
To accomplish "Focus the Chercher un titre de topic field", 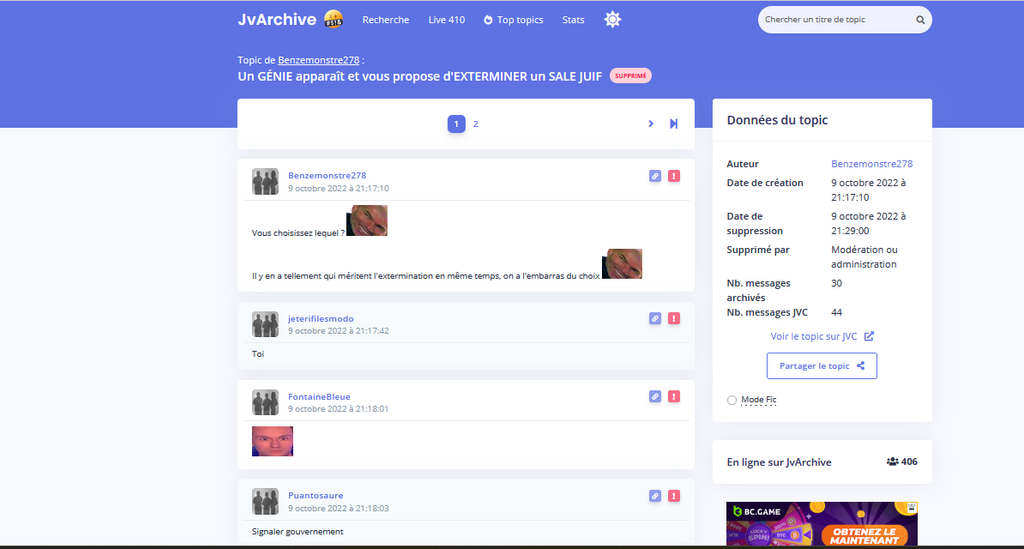I will [x=835, y=20].
